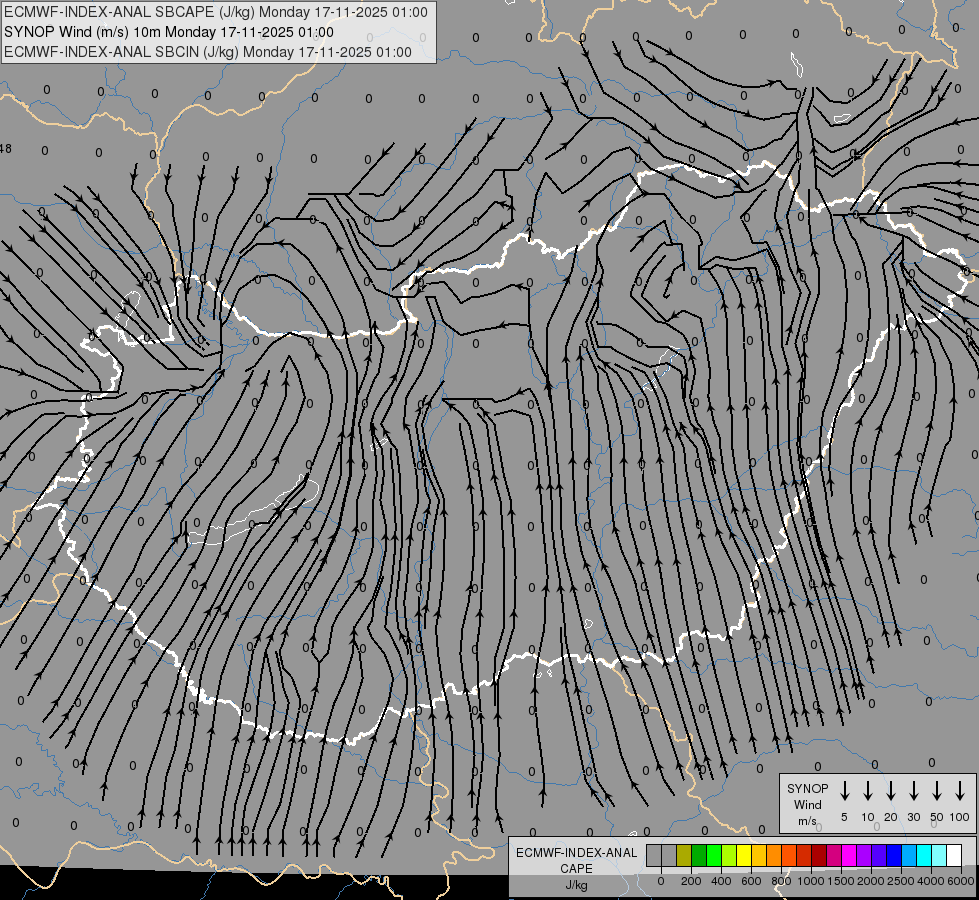
Task: Choose the white swatch at the legend end
Action: tap(953, 855)
